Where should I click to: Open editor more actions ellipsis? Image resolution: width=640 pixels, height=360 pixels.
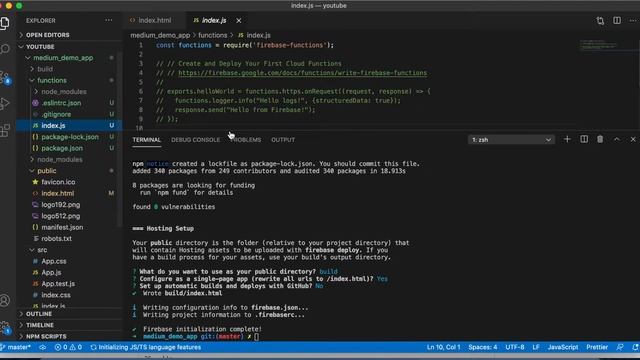point(633,20)
